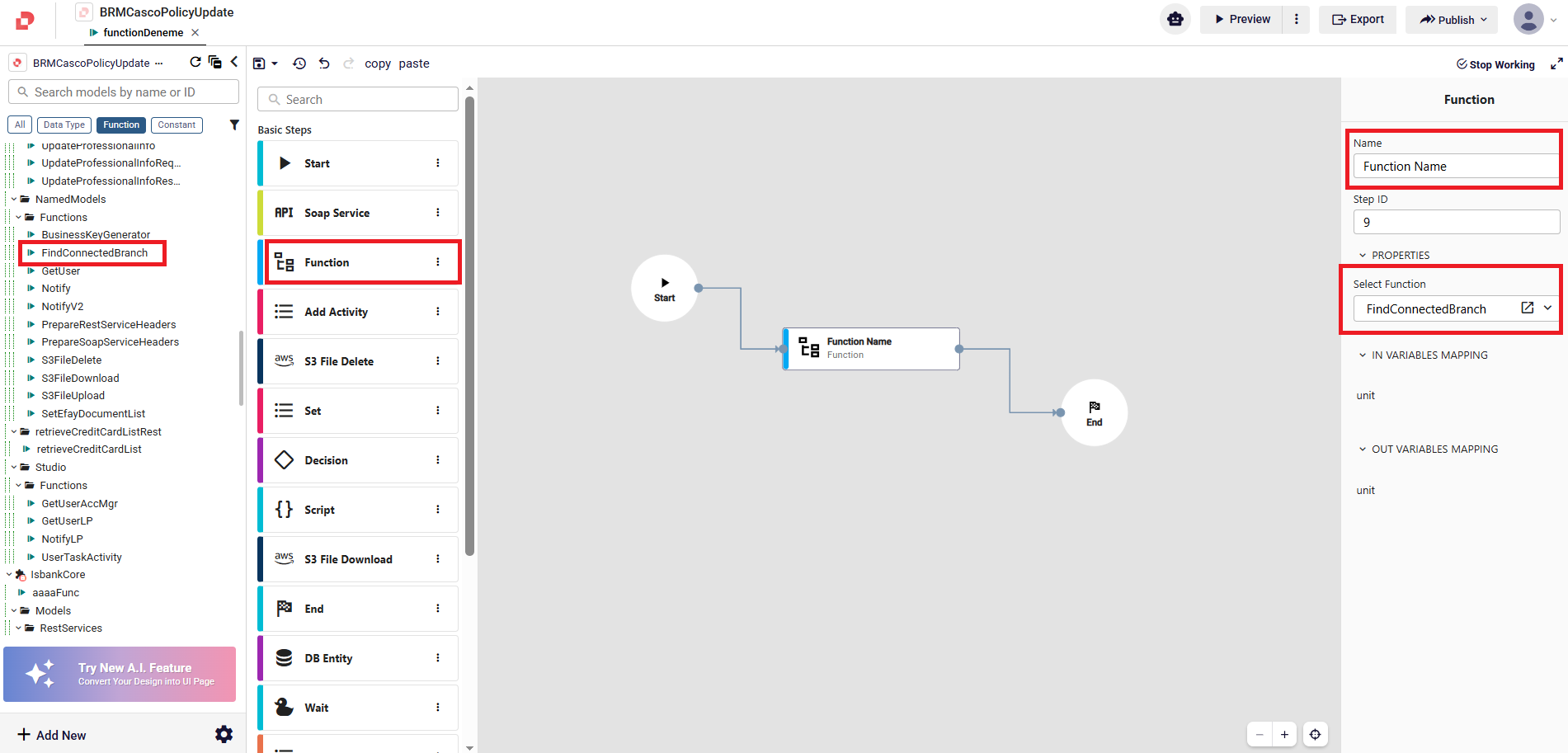Select the Script step
1568x753 pixels.
(357, 510)
